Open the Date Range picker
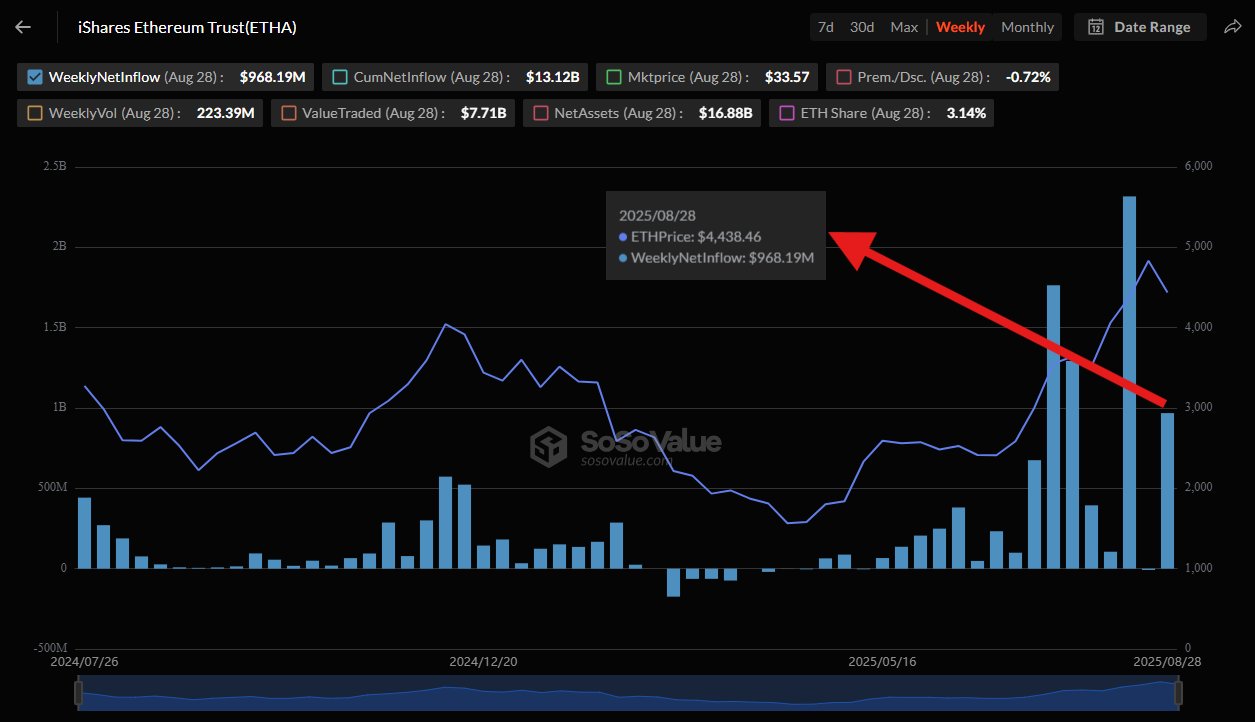Viewport: 1255px width, 722px height. (x=1140, y=27)
